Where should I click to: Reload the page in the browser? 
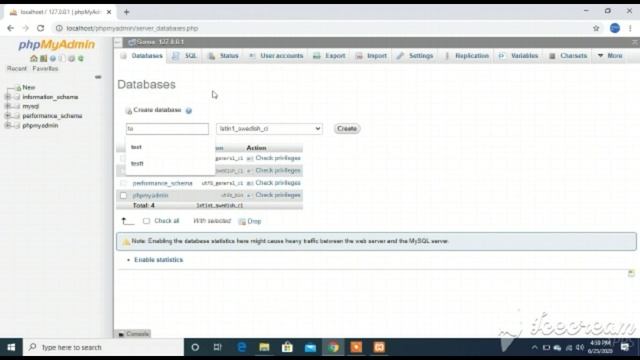pyautogui.click(x=40, y=28)
